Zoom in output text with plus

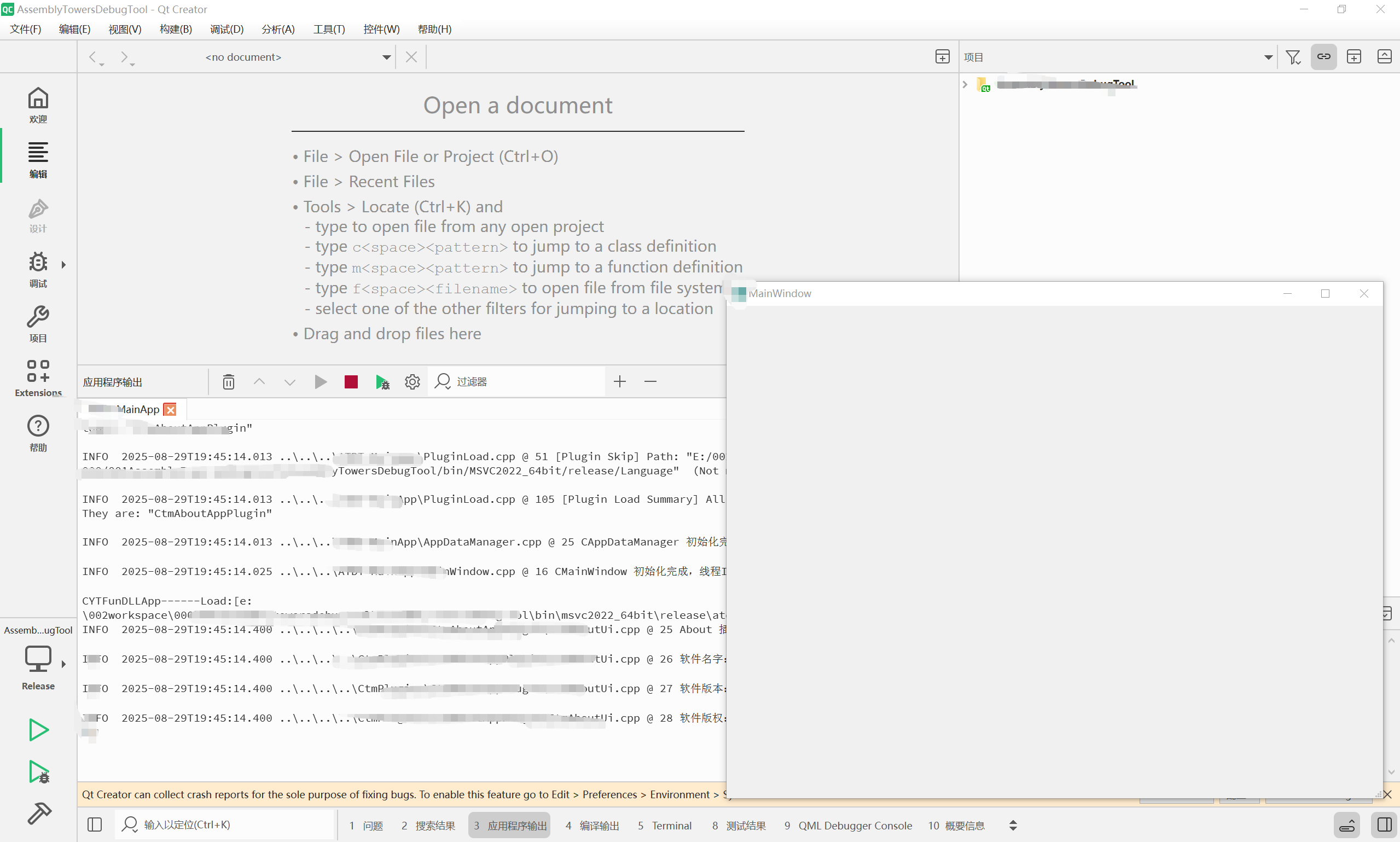[x=619, y=382]
